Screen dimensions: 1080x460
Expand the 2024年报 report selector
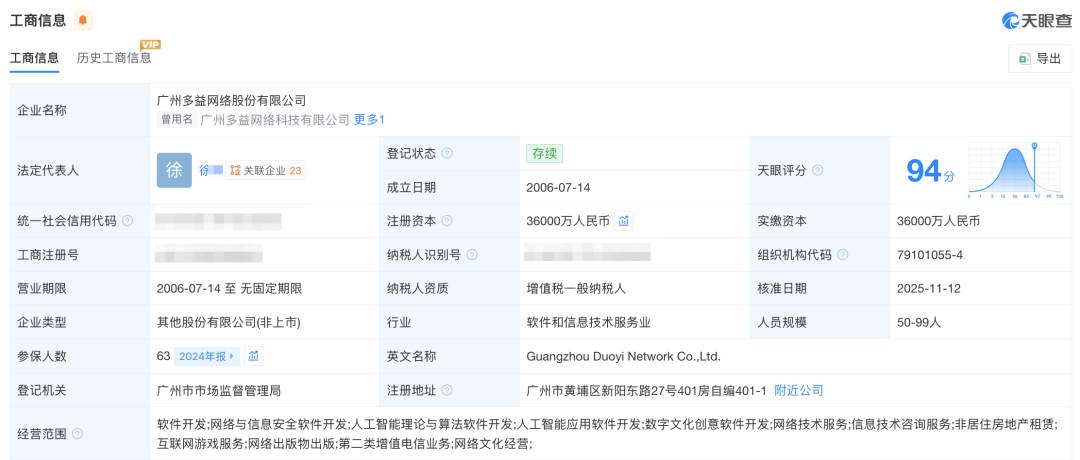pos(207,356)
